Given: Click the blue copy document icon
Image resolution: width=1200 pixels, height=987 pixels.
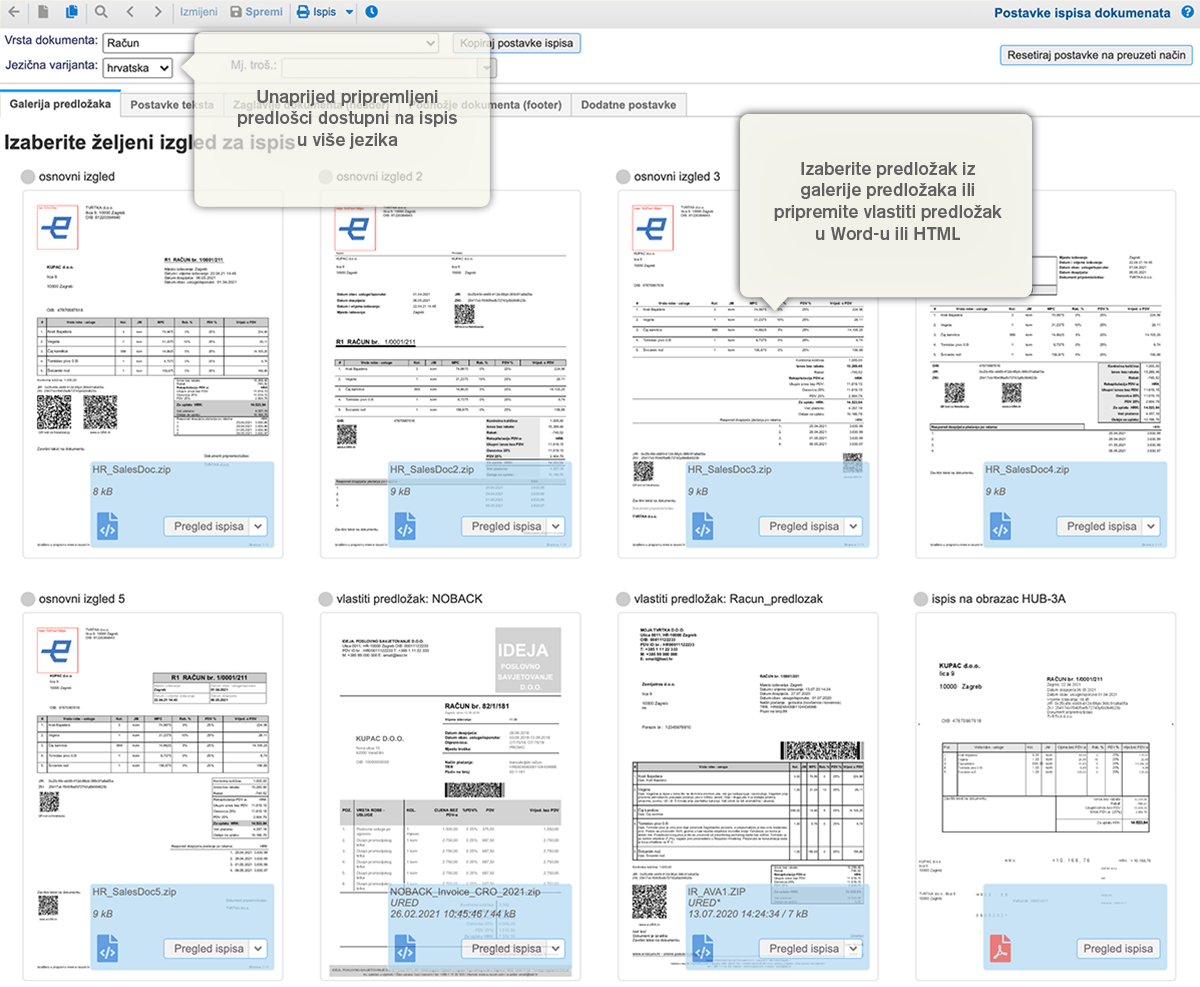Looking at the screenshot, I should pos(71,13).
